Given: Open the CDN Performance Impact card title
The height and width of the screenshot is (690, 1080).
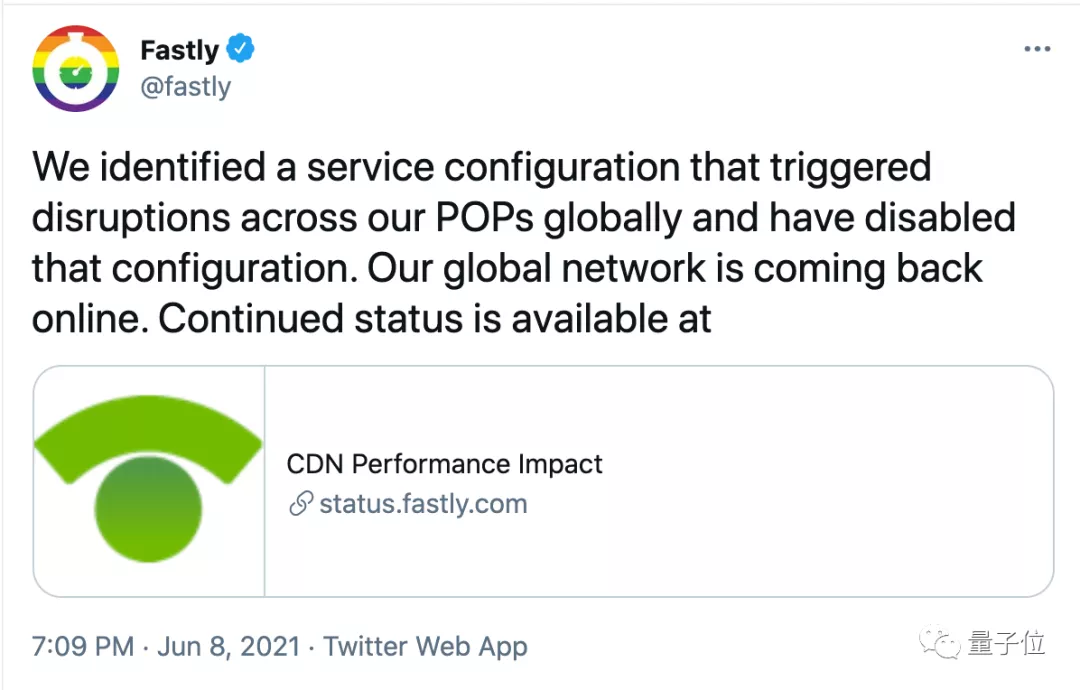Looking at the screenshot, I should click(444, 464).
